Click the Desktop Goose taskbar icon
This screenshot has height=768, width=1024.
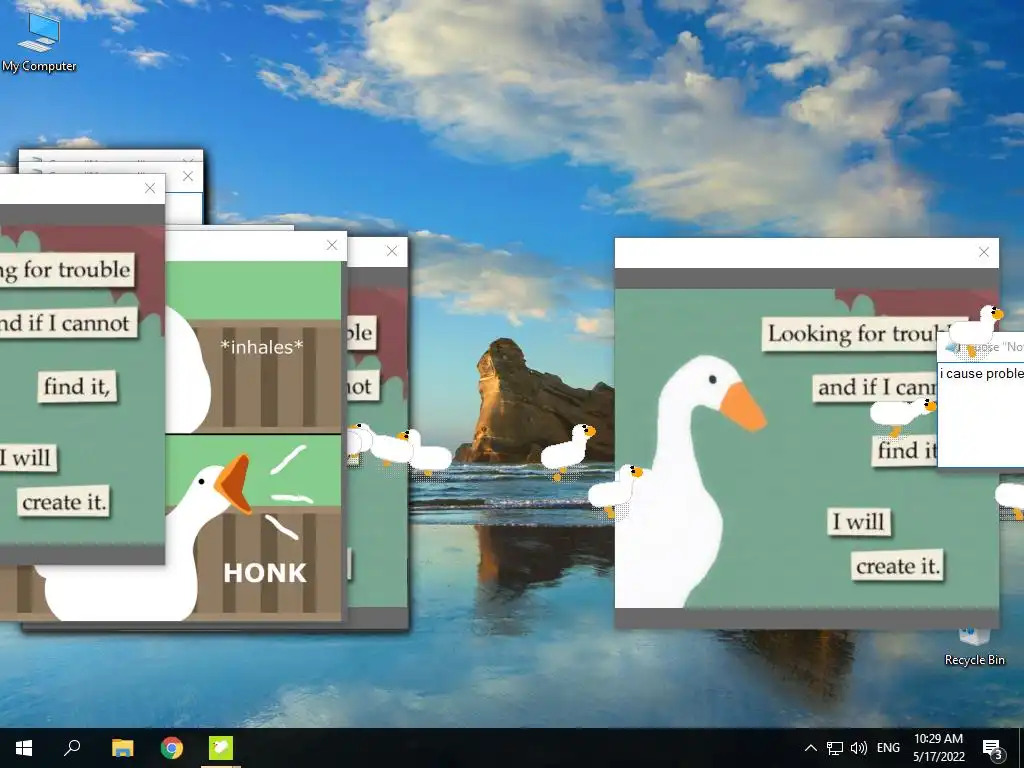point(221,748)
